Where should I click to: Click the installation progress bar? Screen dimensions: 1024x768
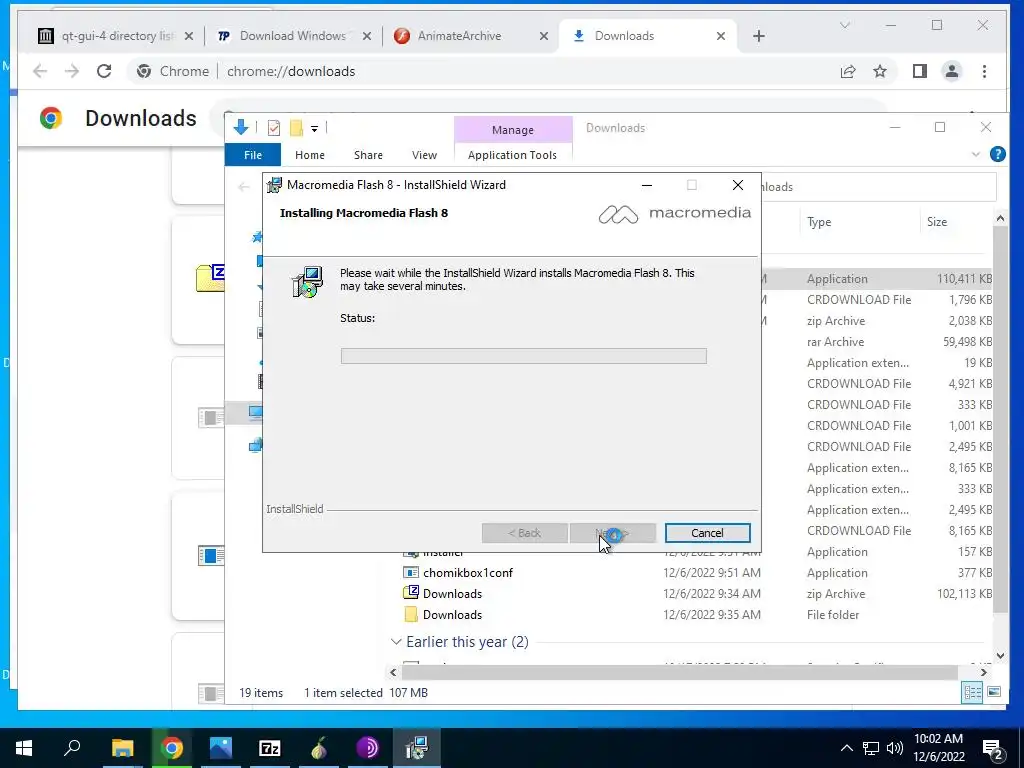tap(524, 355)
